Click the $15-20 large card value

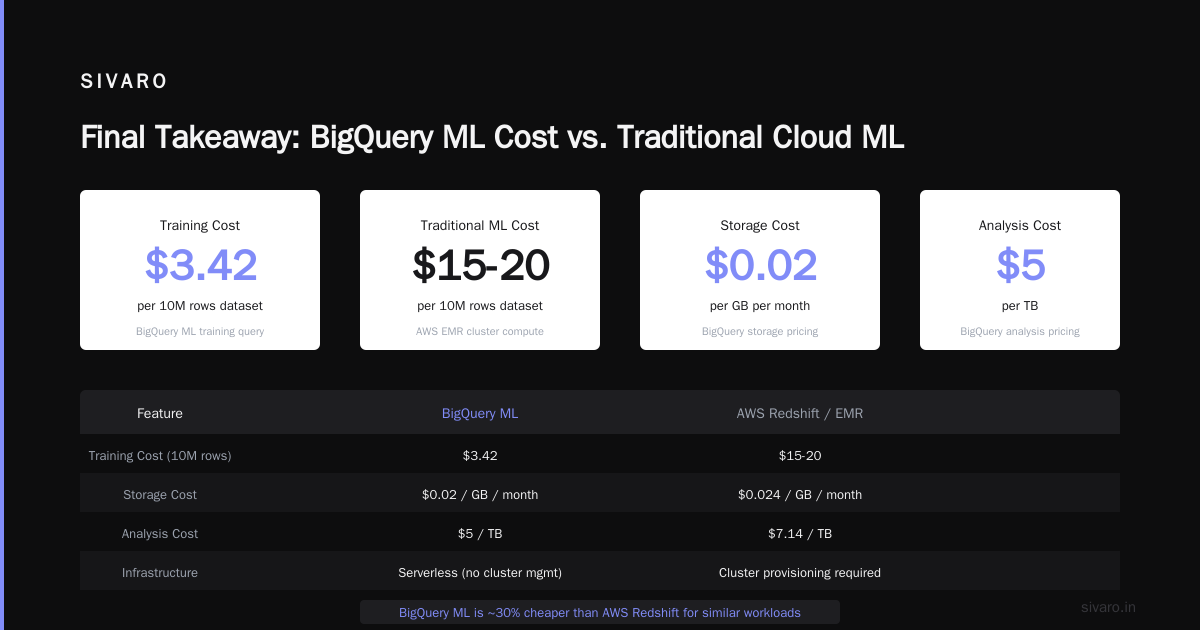[x=481, y=265]
